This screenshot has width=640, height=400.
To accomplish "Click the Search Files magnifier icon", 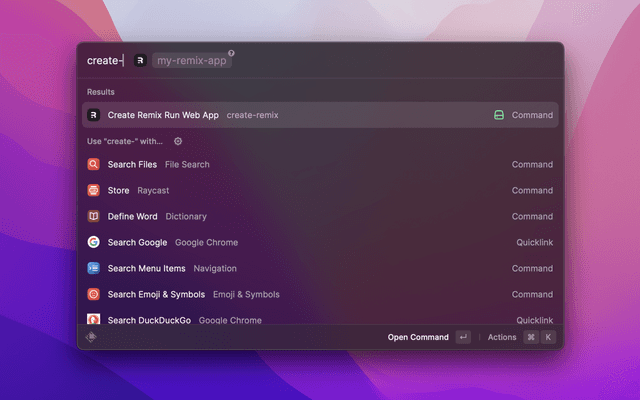I will point(93,165).
